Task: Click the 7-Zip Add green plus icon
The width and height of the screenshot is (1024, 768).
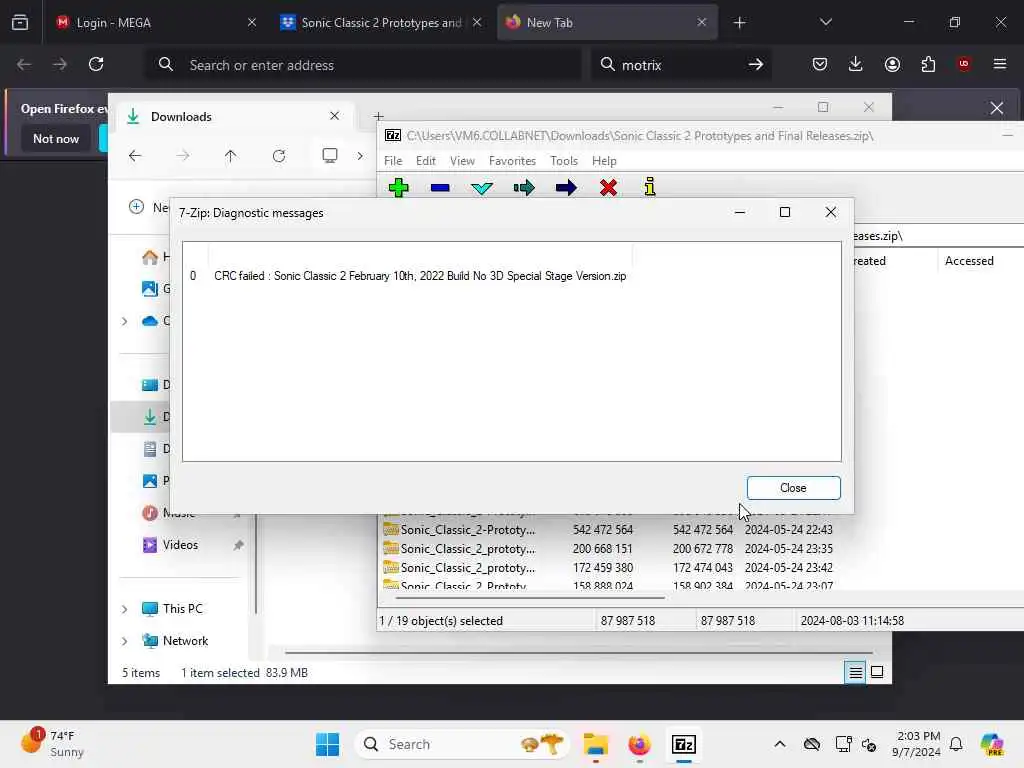Action: coord(398,187)
